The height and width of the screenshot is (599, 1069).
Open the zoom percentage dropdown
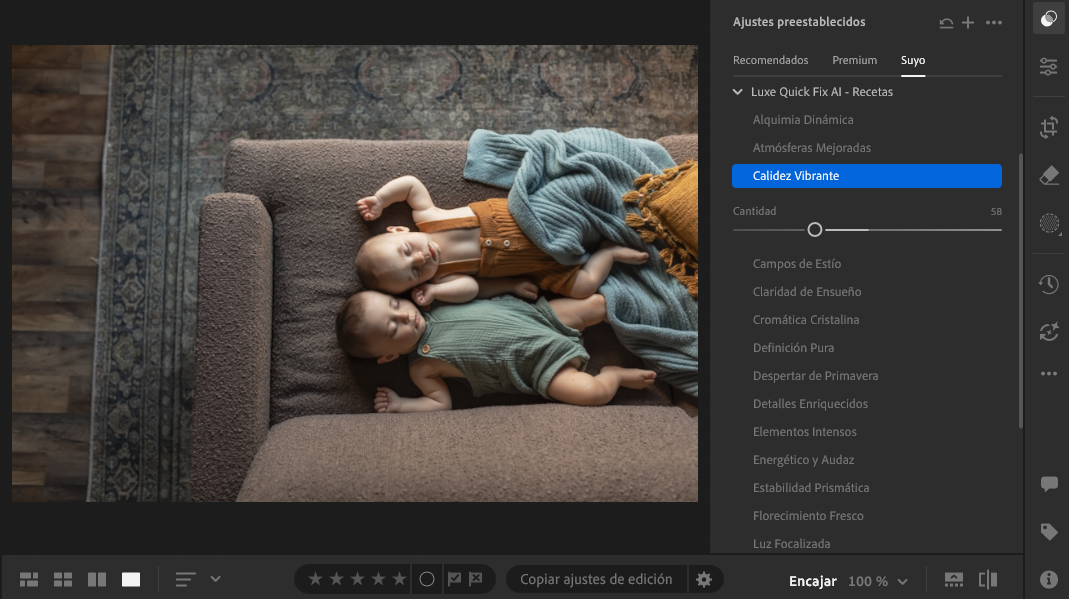tap(903, 581)
